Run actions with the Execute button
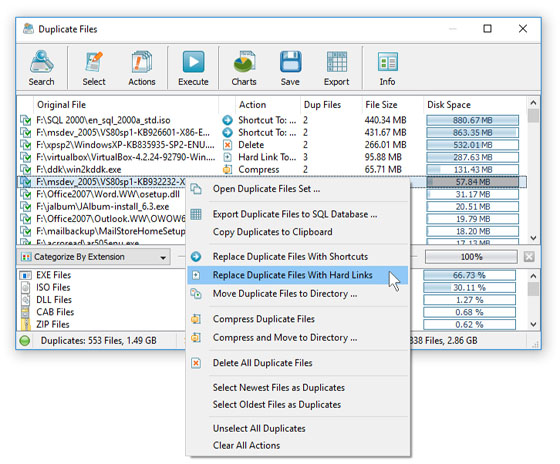 click(x=193, y=68)
